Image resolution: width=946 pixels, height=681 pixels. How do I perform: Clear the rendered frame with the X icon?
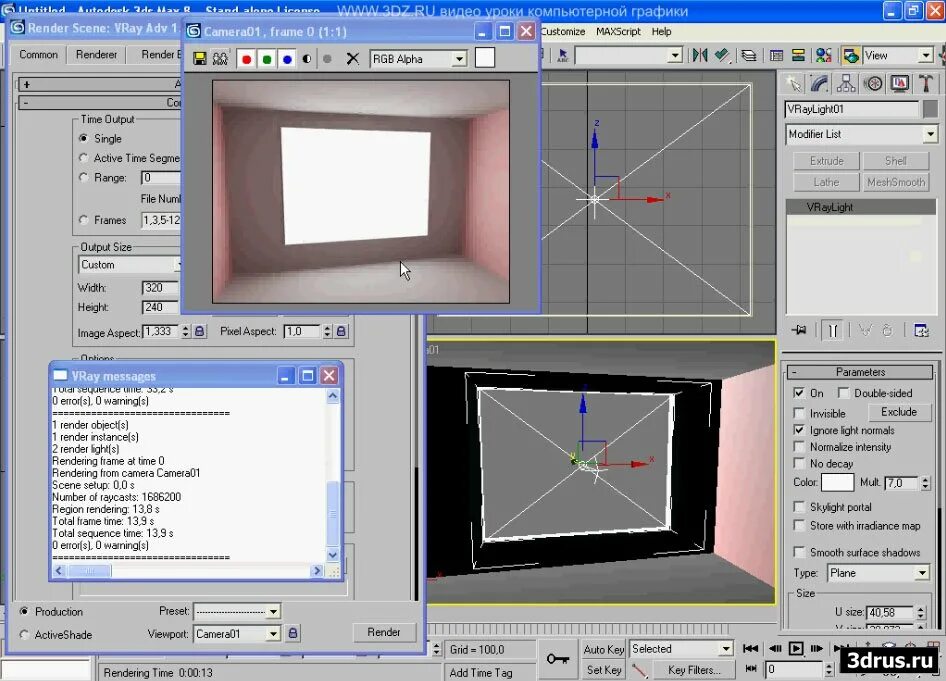pyautogui.click(x=352, y=58)
